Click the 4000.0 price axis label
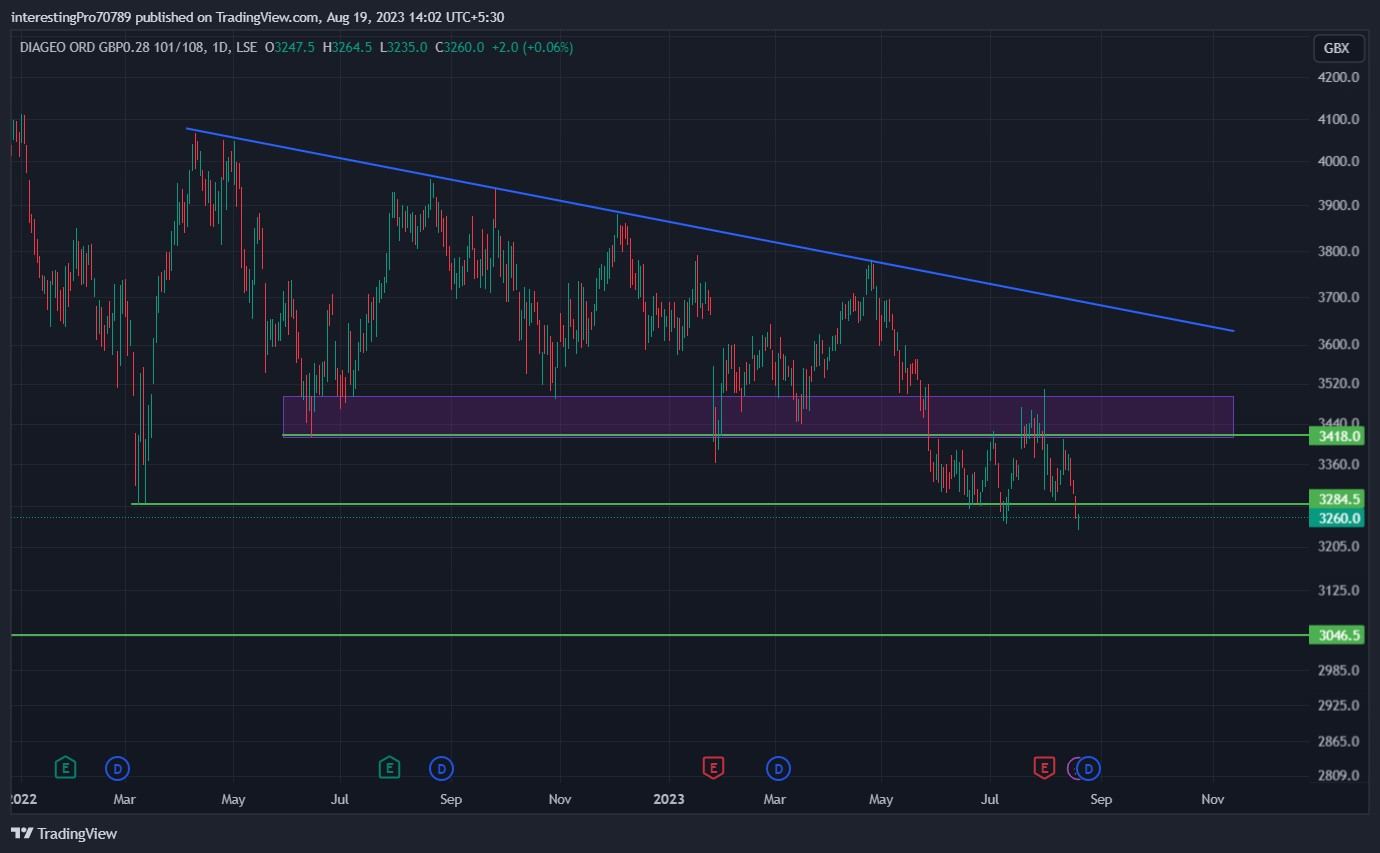This screenshot has width=1380, height=853. click(1339, 161)
